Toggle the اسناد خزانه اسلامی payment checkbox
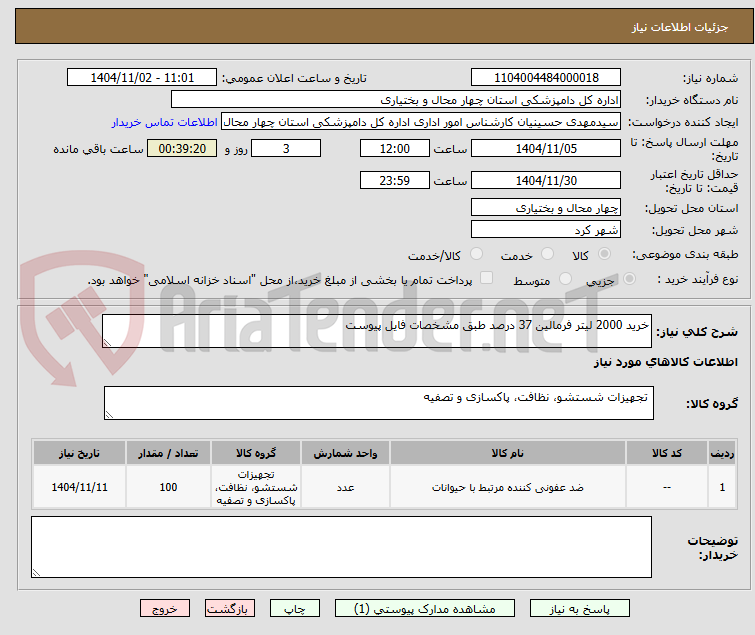This screenshot has width=755, height=635. (487, 278)
